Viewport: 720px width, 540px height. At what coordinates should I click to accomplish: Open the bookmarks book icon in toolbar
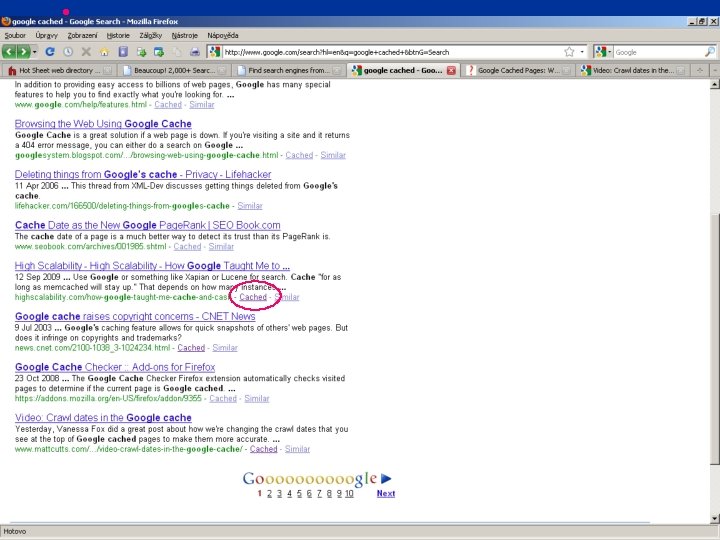point(123,52)
